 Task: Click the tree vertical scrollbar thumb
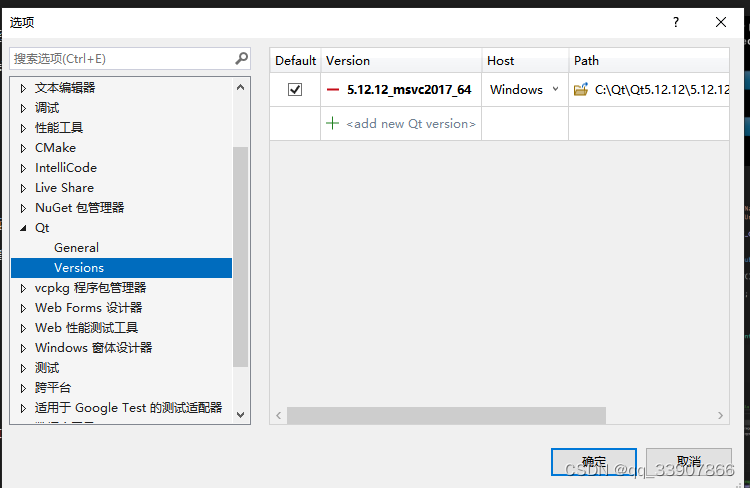tap(241, 257)
